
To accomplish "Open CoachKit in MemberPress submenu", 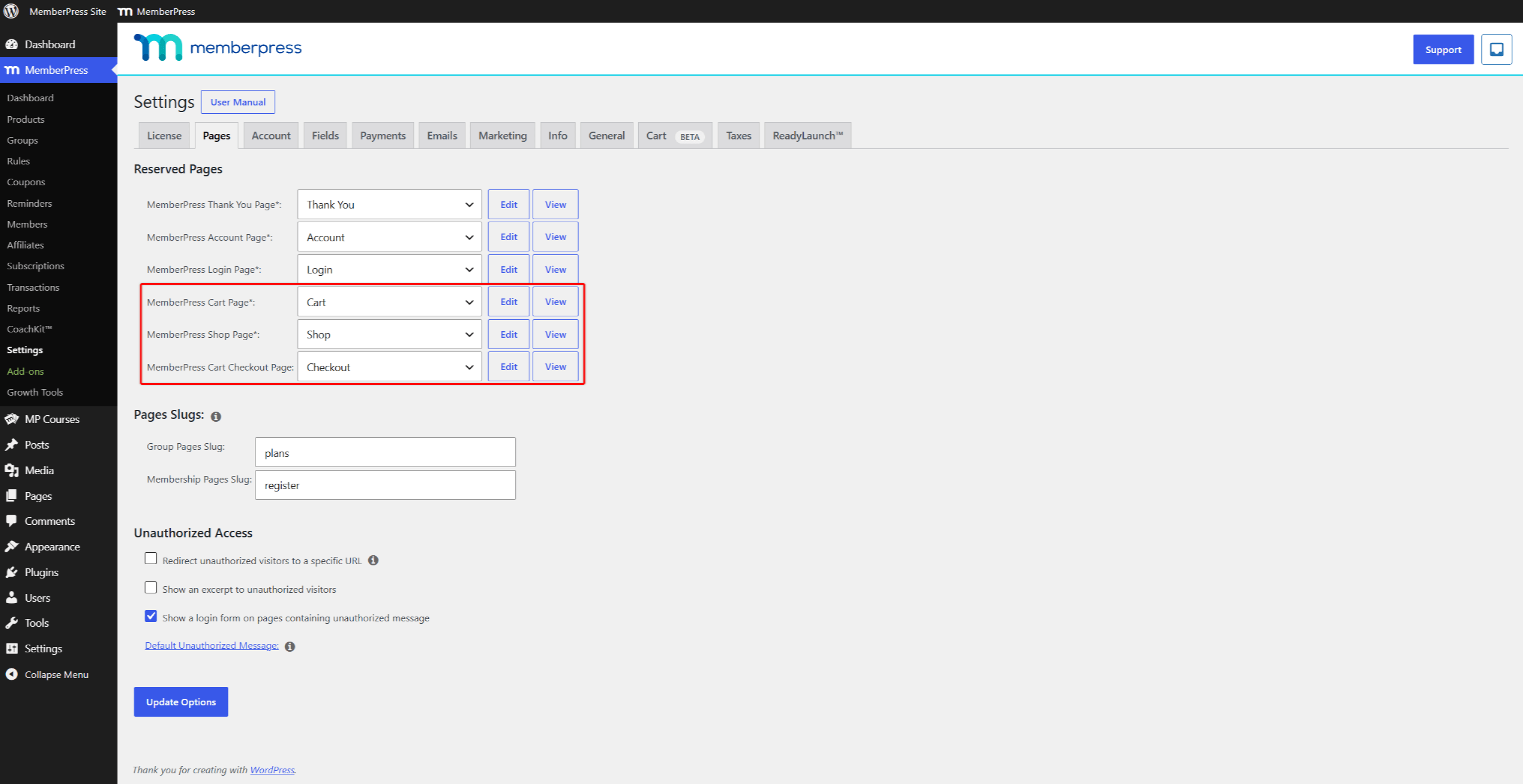I will (29, 329).
